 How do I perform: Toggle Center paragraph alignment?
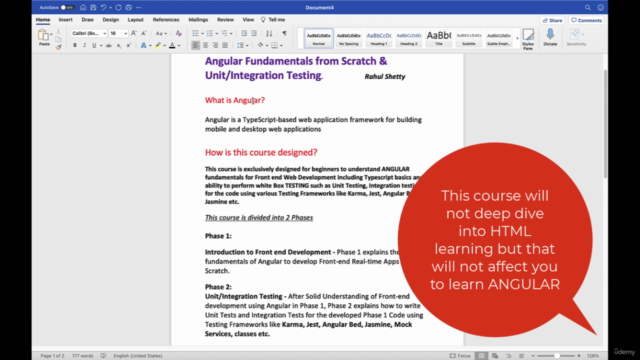[x=205, y=45]
